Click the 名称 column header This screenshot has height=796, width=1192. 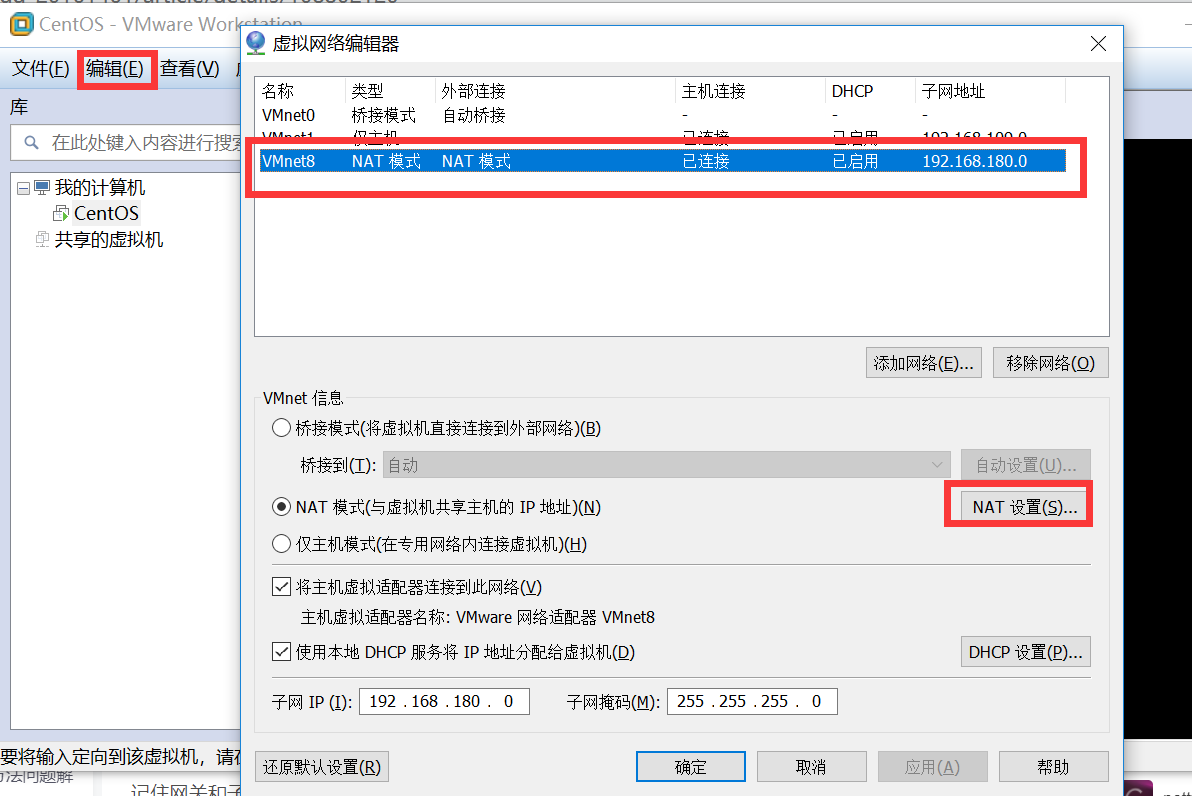coord(301,91)
